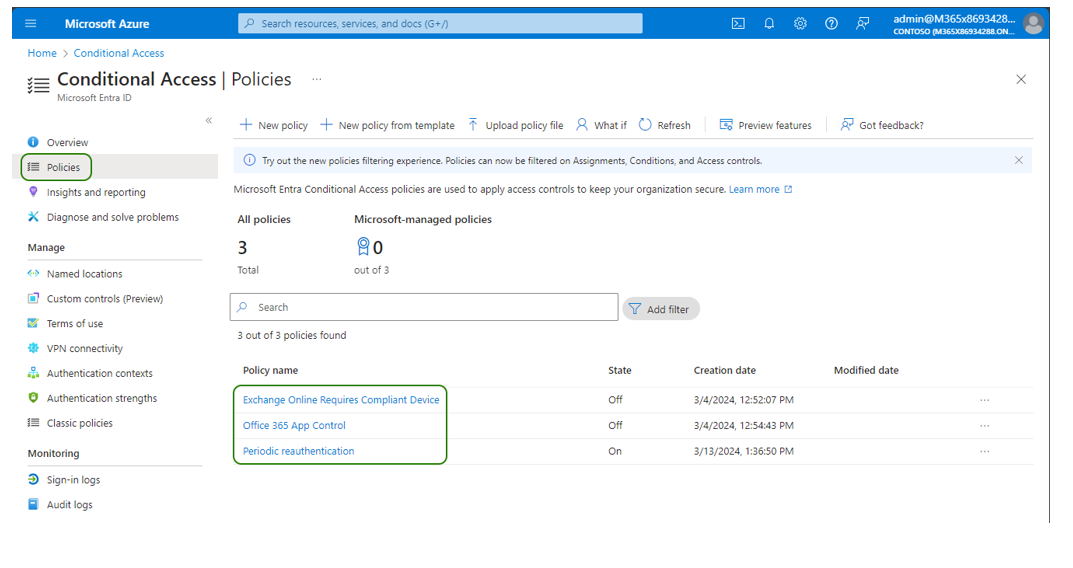The height and width of the screenshot is (568, 1073).
Task: Open Audit logs
Action: coord(69,504)
